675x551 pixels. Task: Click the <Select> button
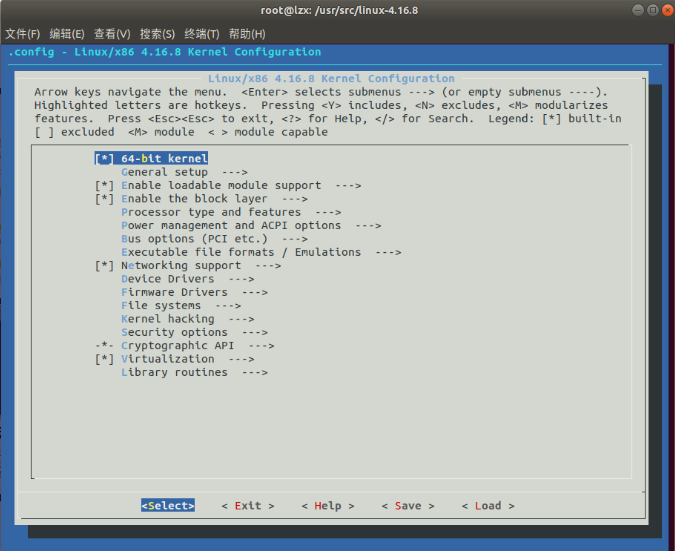[x=168, y=505]
